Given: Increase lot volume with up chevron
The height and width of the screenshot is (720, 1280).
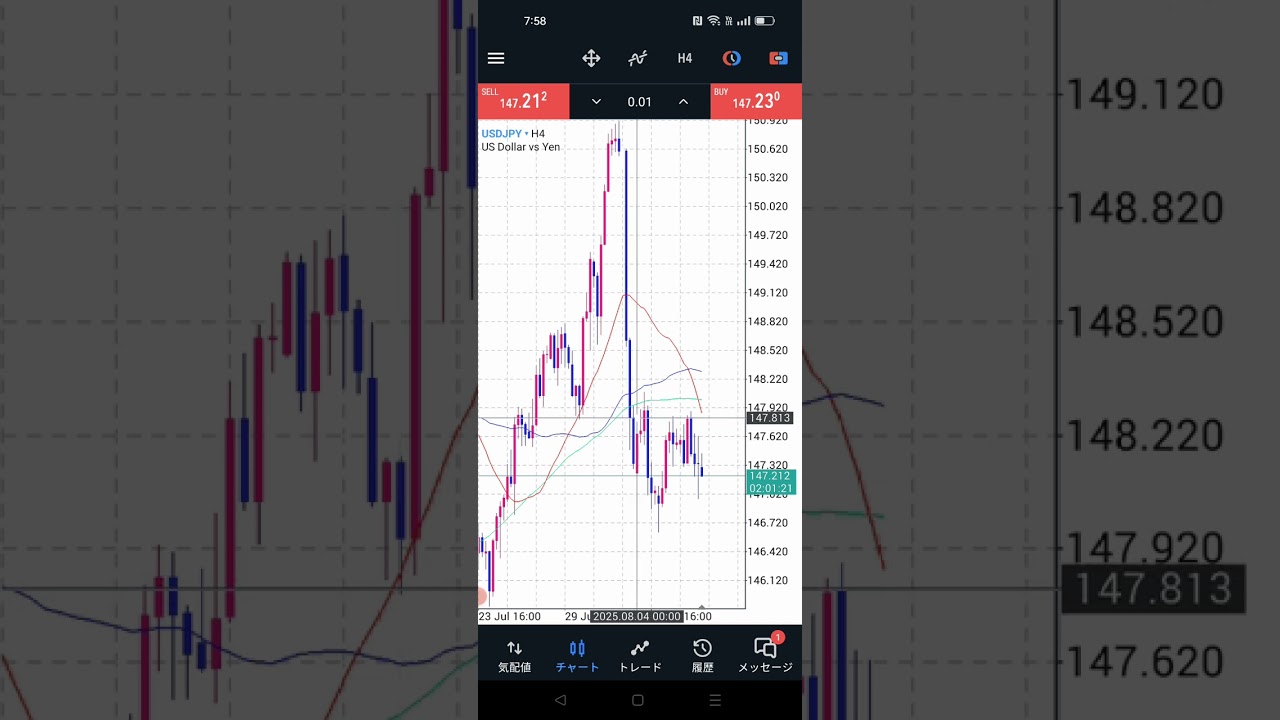Looking at the screenshot, I should coord(683,102).
